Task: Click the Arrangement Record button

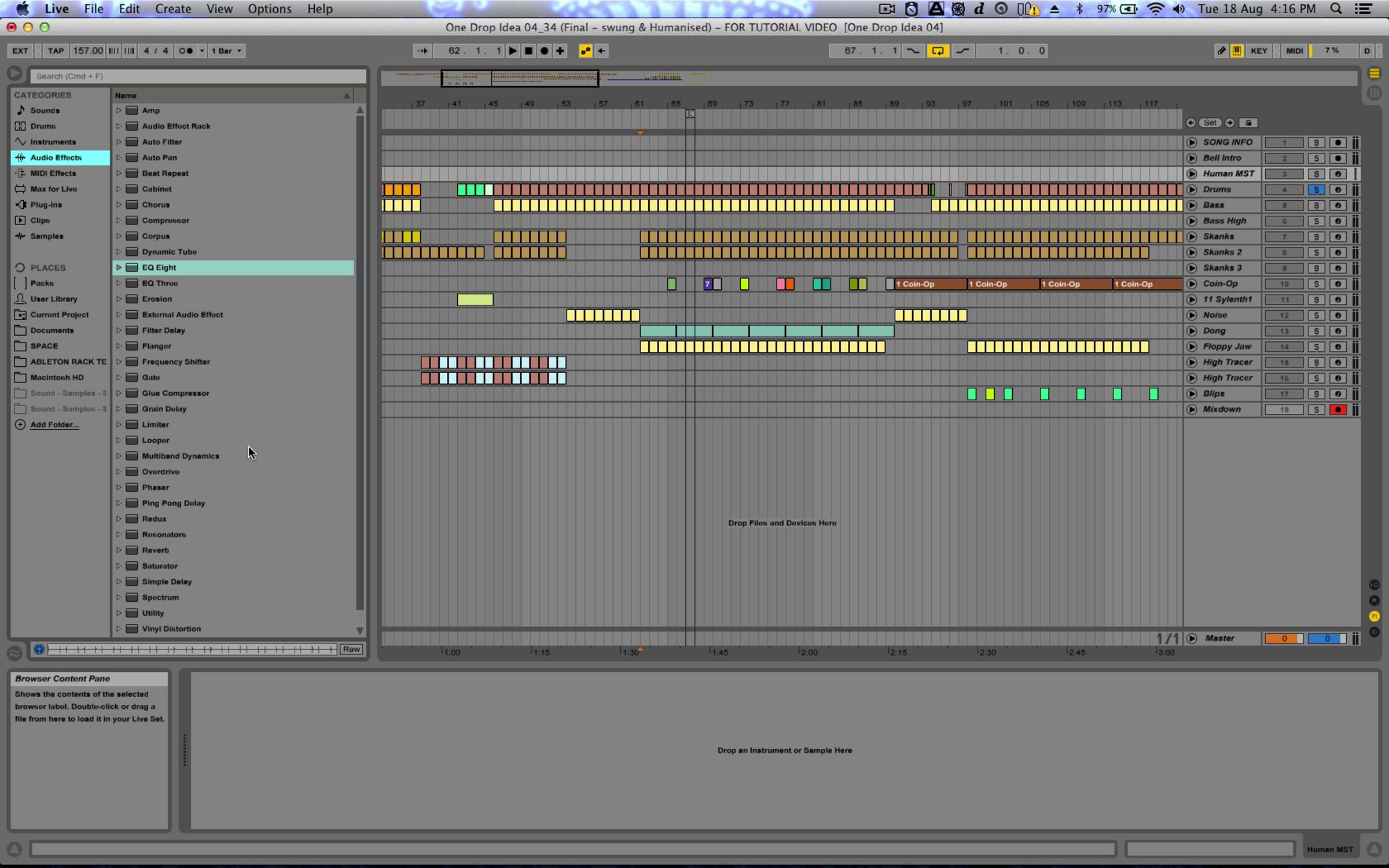Action: click(544, 51)
